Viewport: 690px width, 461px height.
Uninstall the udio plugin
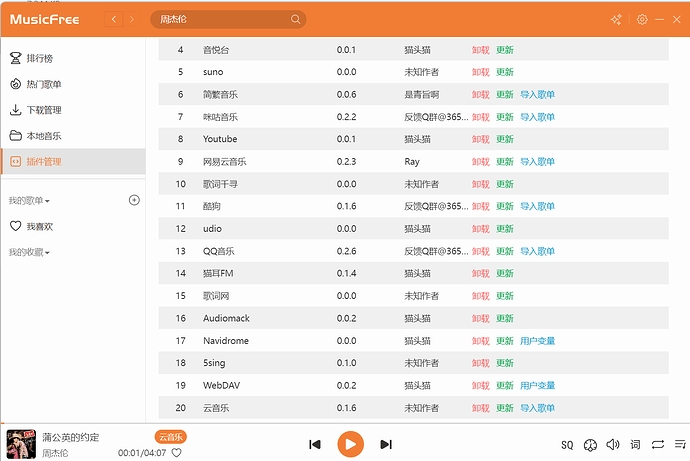(x=481, y=229)
